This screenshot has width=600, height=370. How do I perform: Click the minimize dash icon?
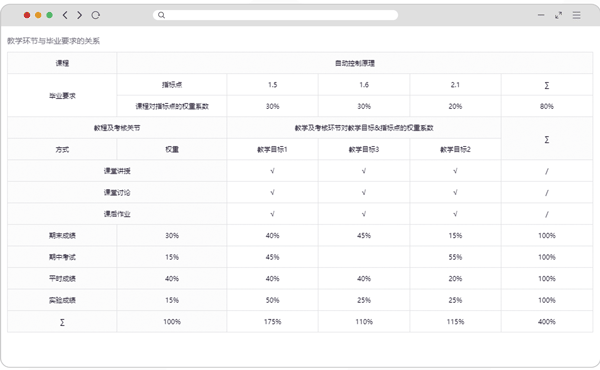[x=541, y=15]
